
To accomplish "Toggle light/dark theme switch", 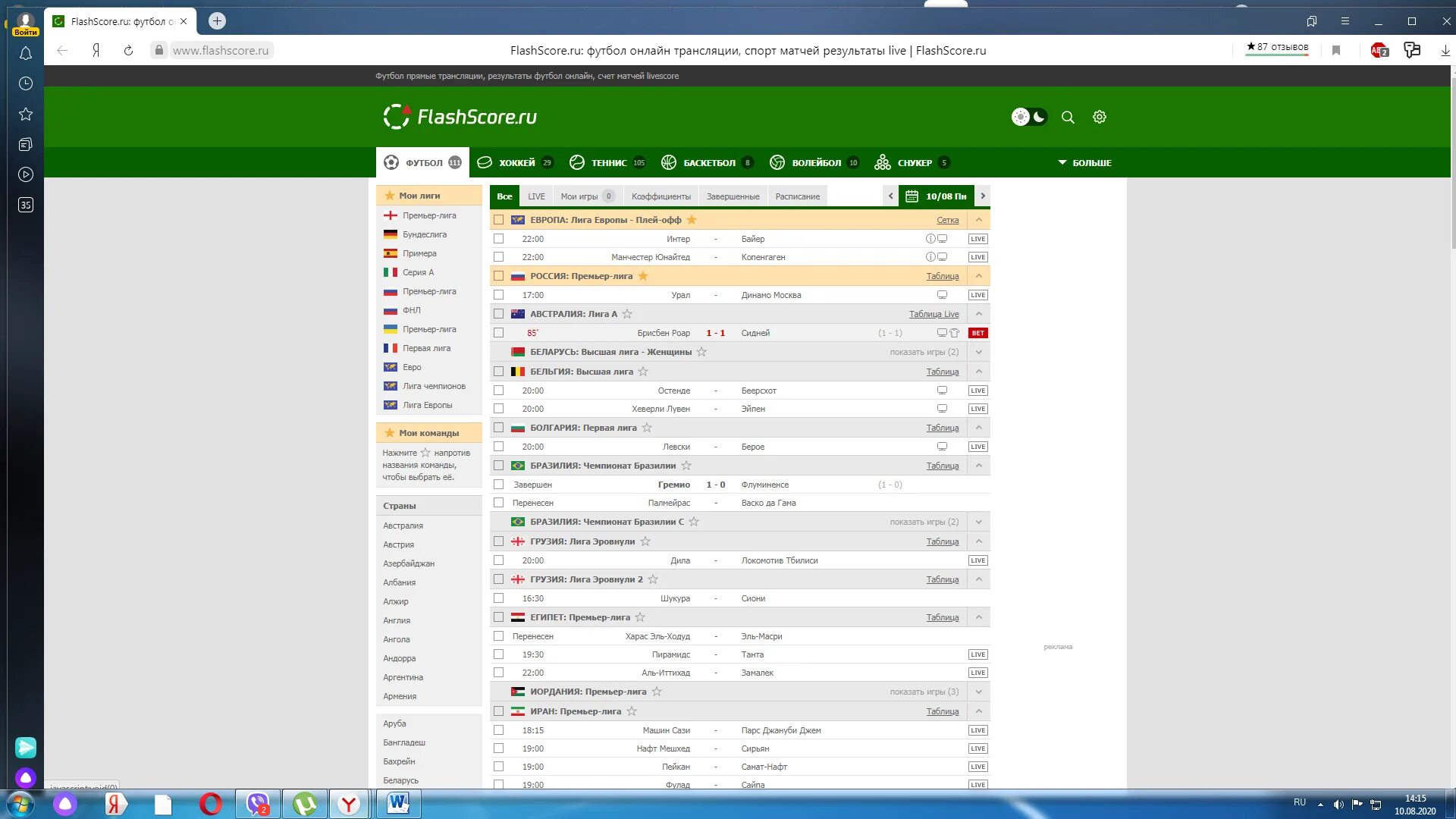I will pyautogui.click(x=1030, y=117).
